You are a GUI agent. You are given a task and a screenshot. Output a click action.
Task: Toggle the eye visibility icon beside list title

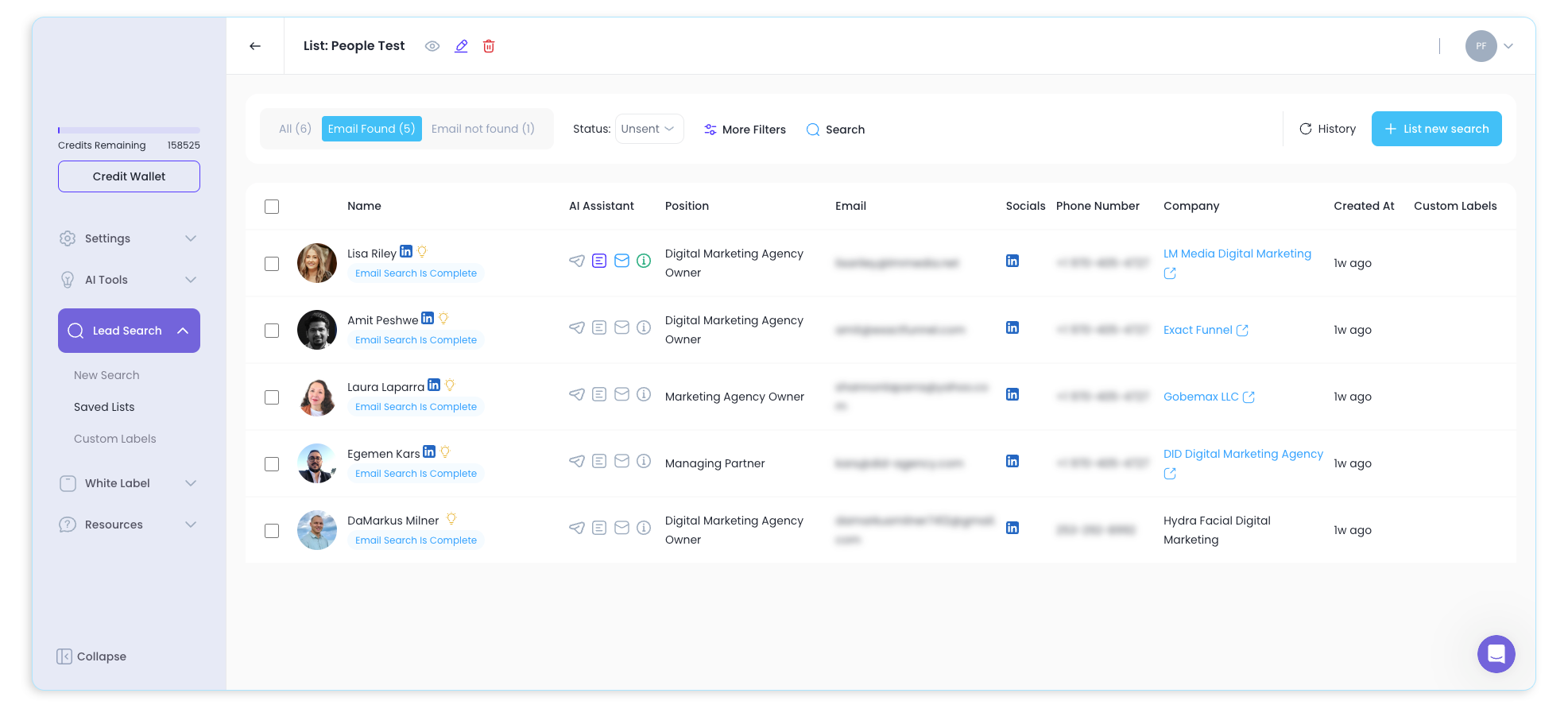[432, 46]
